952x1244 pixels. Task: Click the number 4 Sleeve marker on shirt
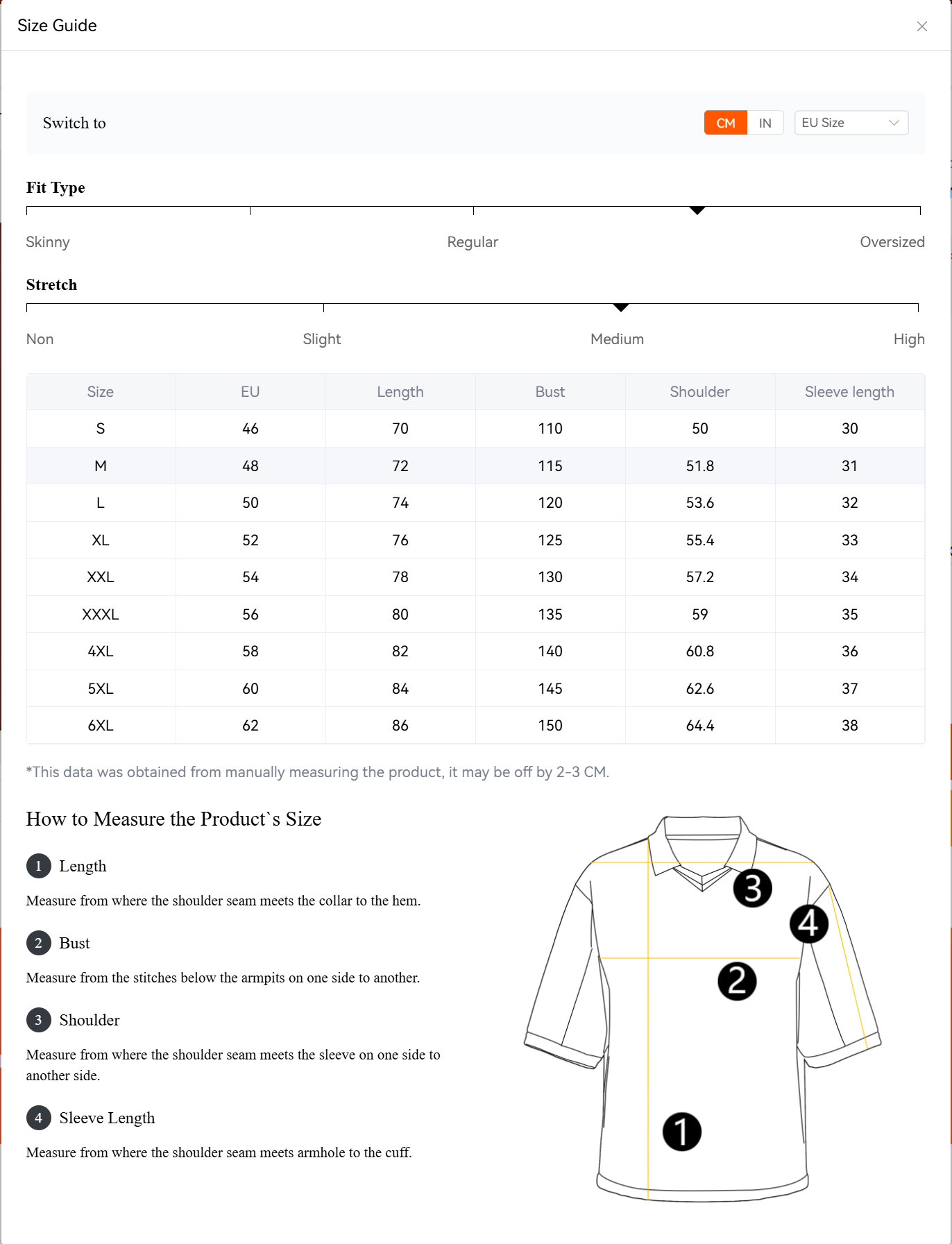click(808, 923)
